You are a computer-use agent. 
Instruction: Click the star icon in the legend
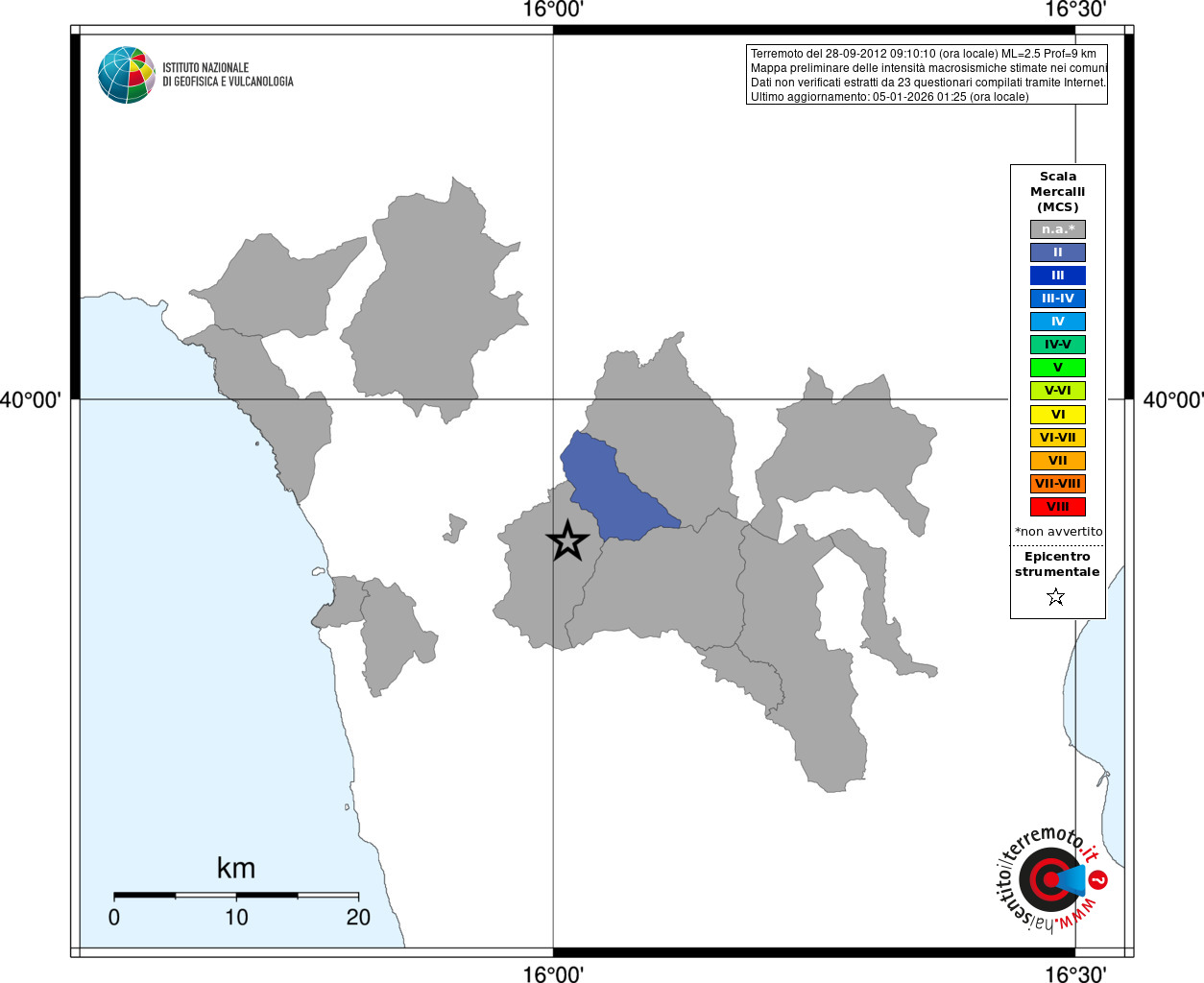point(1056,597)
